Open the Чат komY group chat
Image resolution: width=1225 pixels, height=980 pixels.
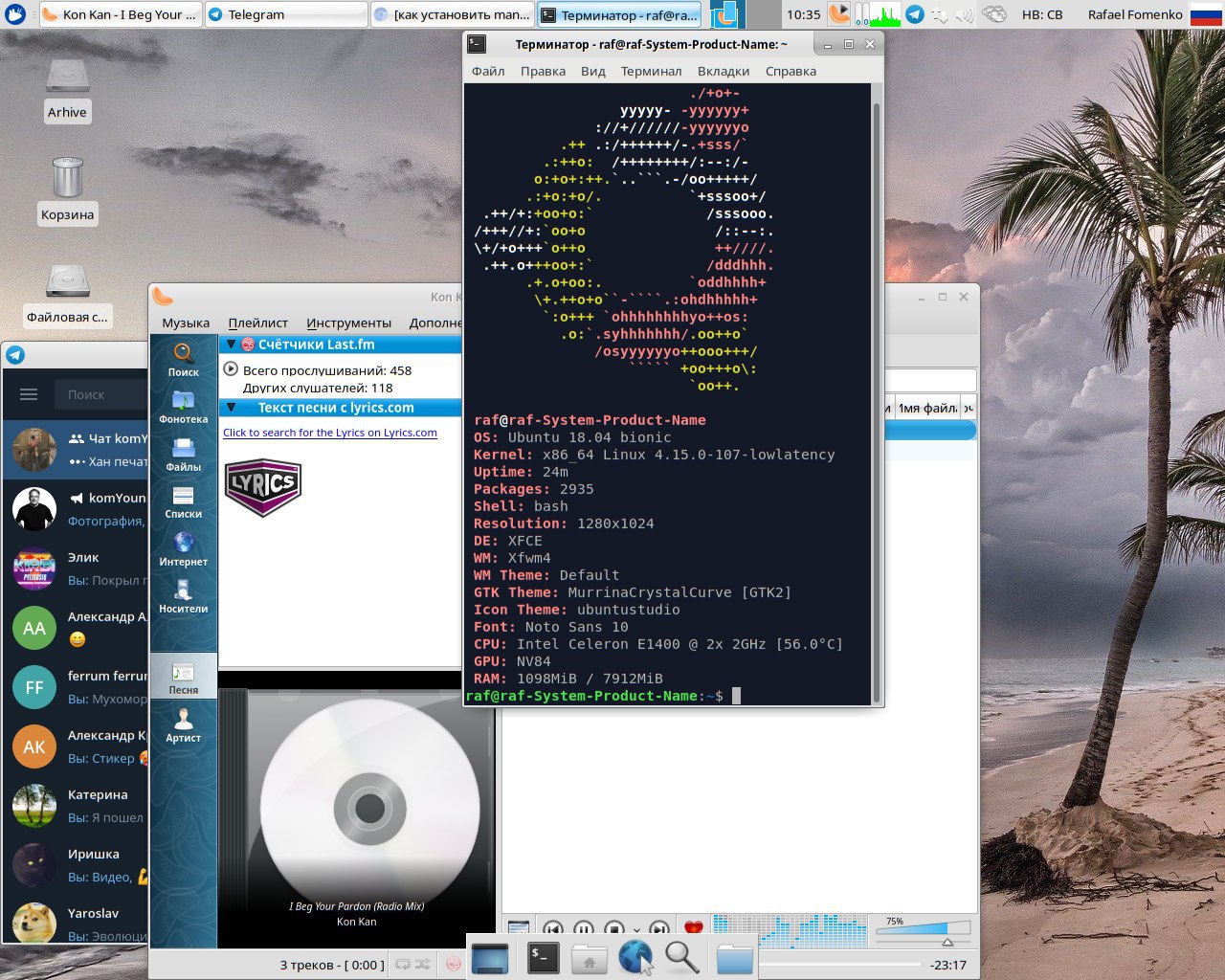[x=76, y=450]
